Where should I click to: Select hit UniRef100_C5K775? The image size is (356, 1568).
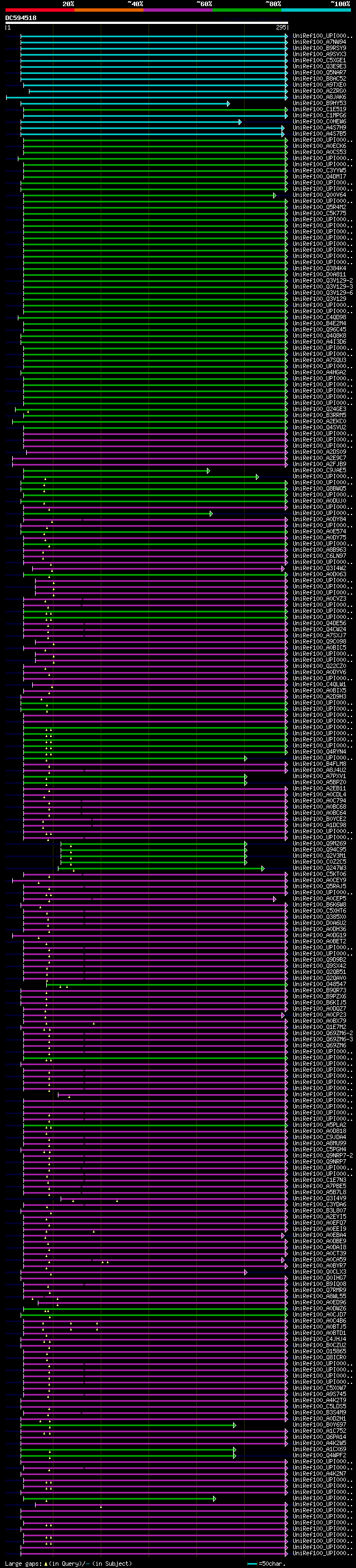point(319,214)
